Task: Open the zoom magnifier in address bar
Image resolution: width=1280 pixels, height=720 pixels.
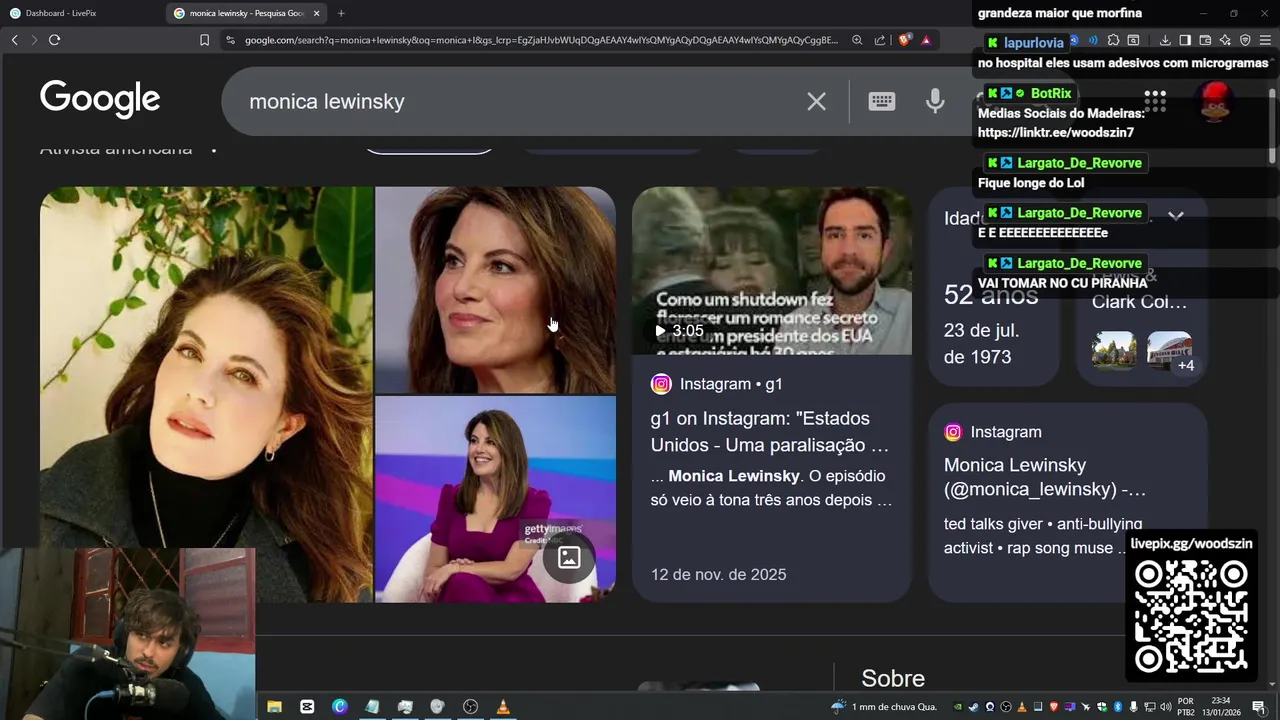Action: (857, 40)
